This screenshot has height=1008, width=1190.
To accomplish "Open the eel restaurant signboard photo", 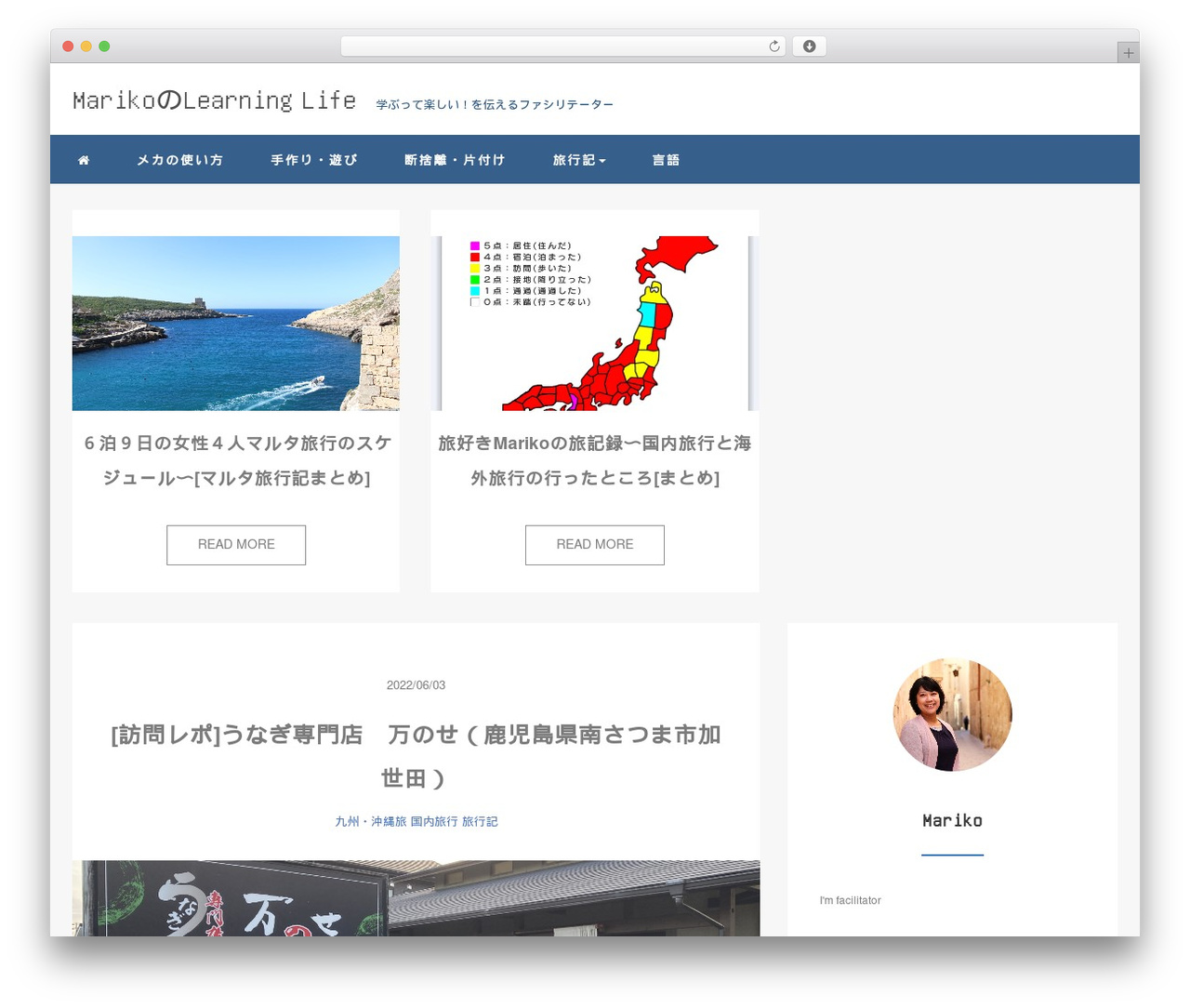I will point(416,898).
